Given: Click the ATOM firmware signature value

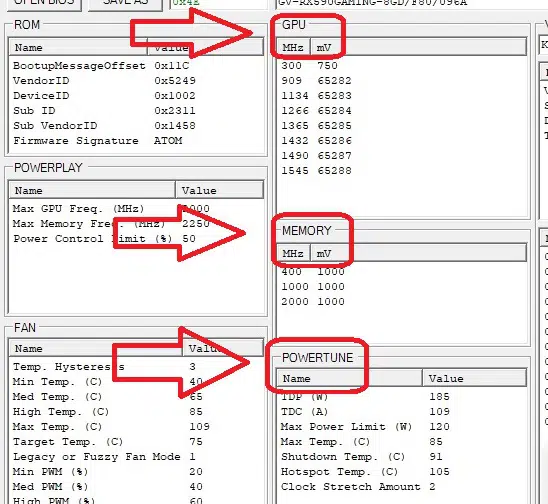Looking at the screenshot, I should 168,141.
